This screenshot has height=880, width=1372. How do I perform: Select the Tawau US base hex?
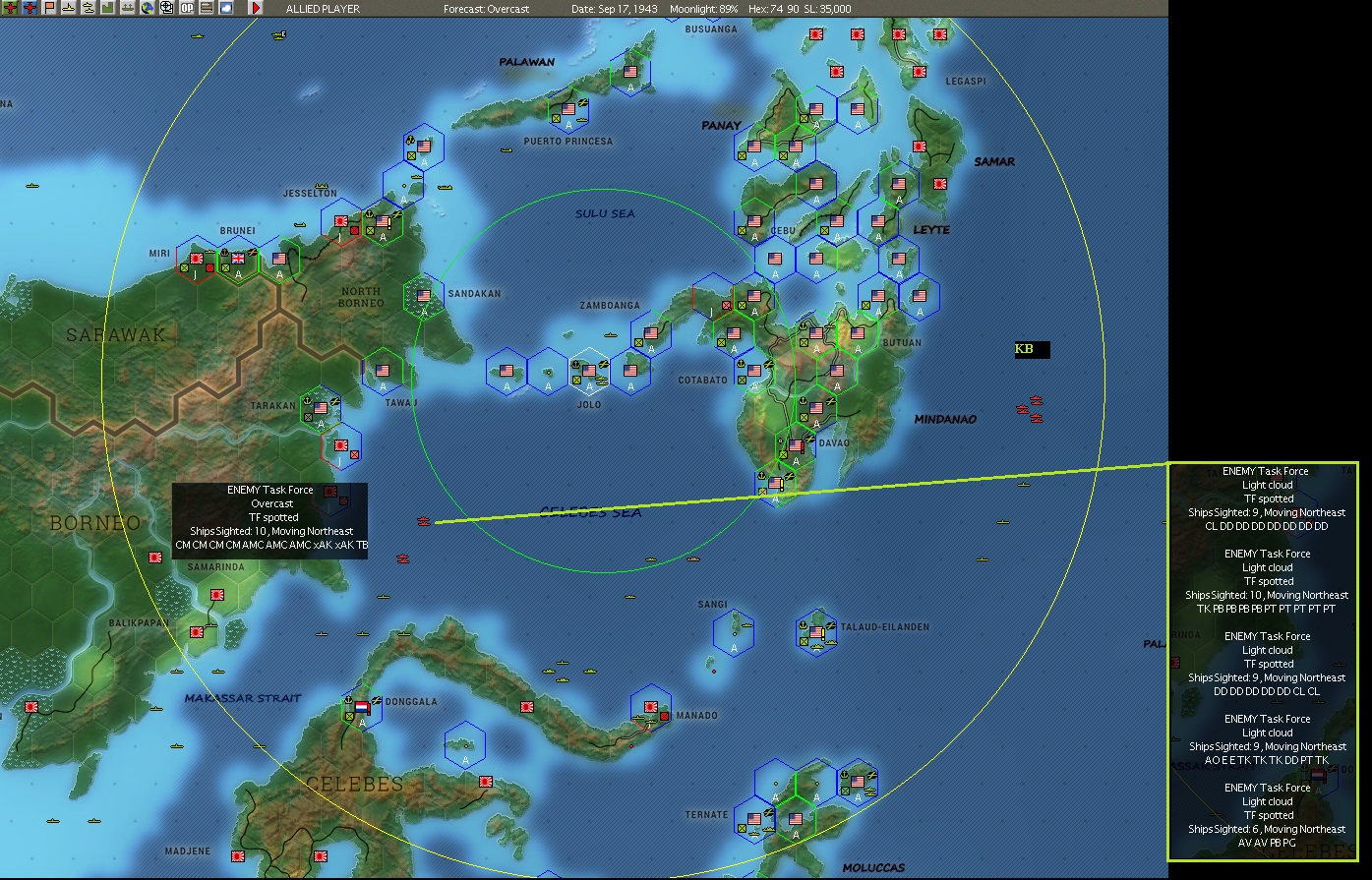click(383, 372)
